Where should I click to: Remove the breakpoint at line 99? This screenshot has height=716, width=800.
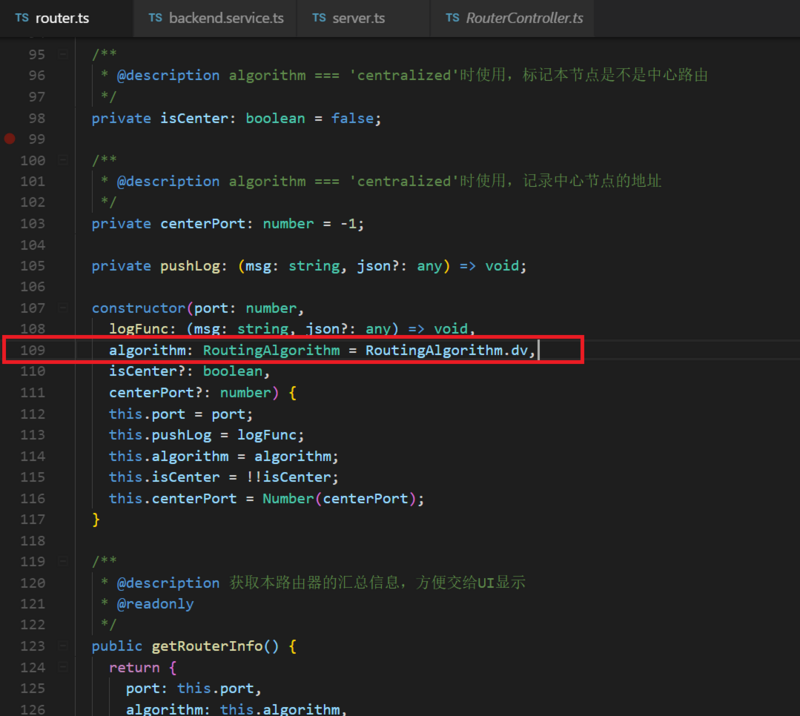tap(10, 139)
